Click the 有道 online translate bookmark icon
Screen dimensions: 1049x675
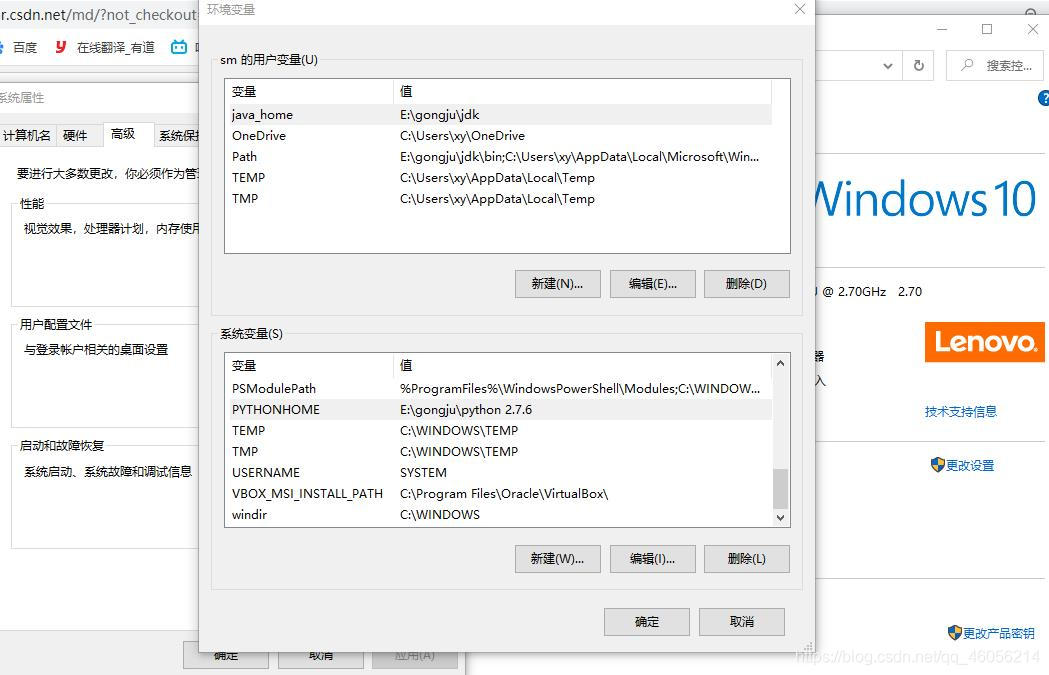tap(61, 47)
